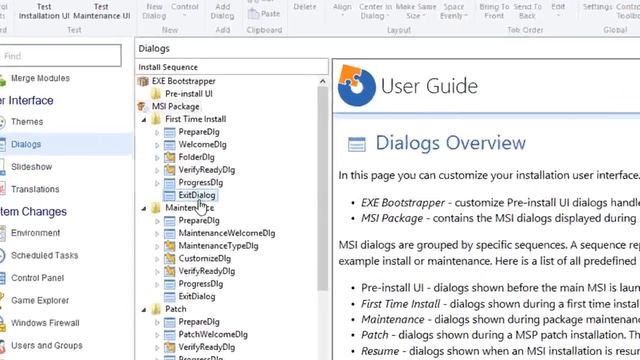Select ExitDialog under Maintenance

[x=197, y=296]
